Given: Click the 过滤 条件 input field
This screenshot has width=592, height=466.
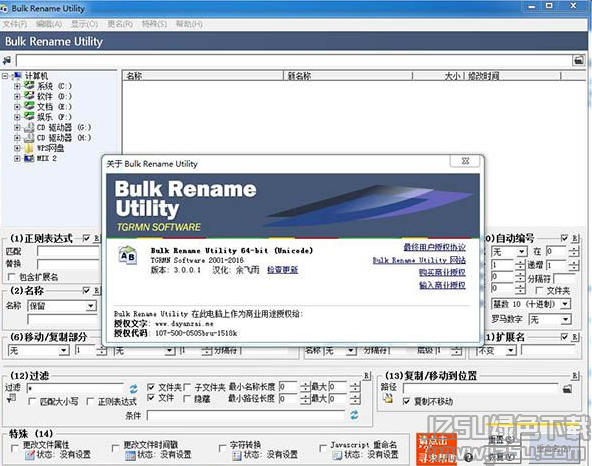Looking at the screenshot, I should click(246, 416).
